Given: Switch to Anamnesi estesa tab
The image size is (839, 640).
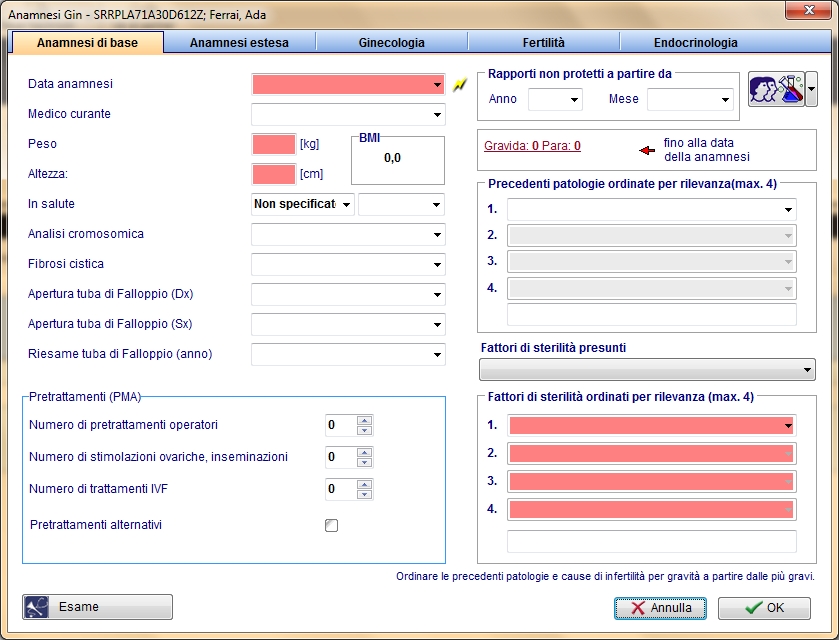Looking at the screenshot, I should tap(239, 43).
